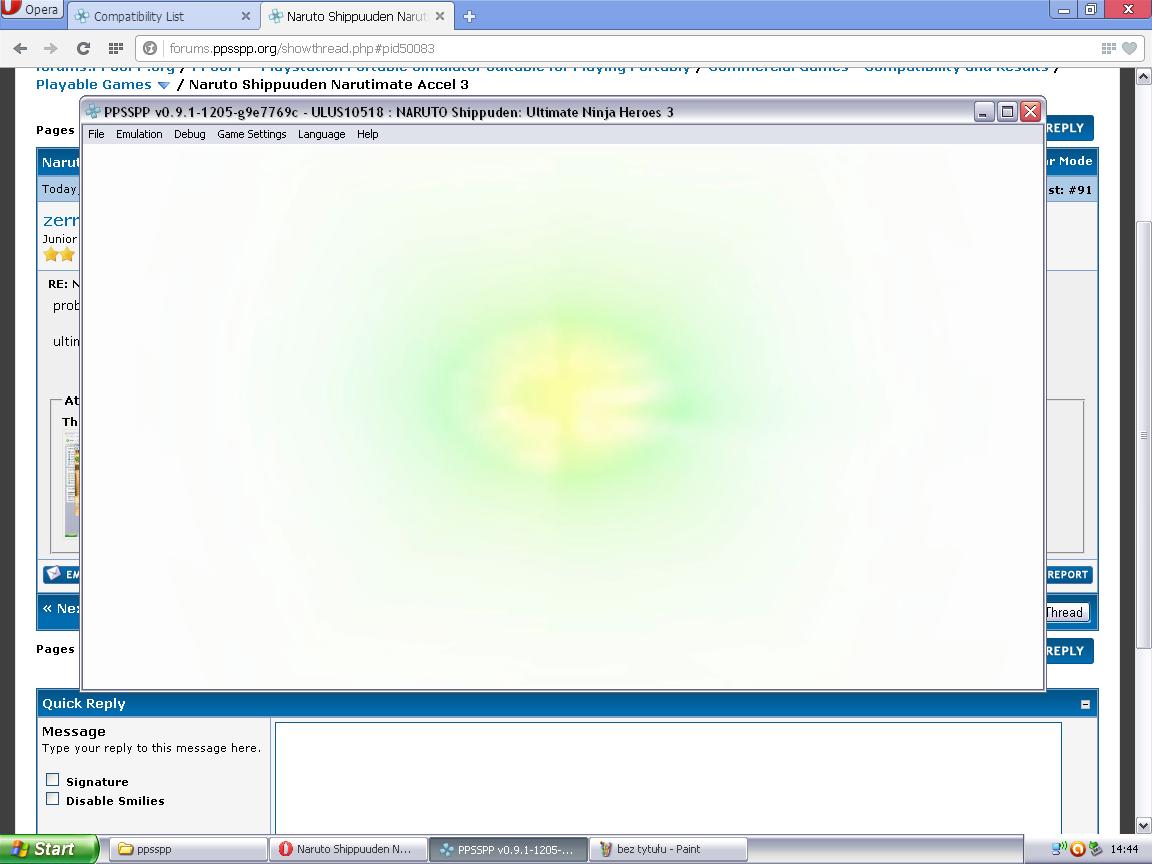Expand the Playable Games breadcrumb dropdown arrow
1152x864 pixels.
(x=164, y=86)
